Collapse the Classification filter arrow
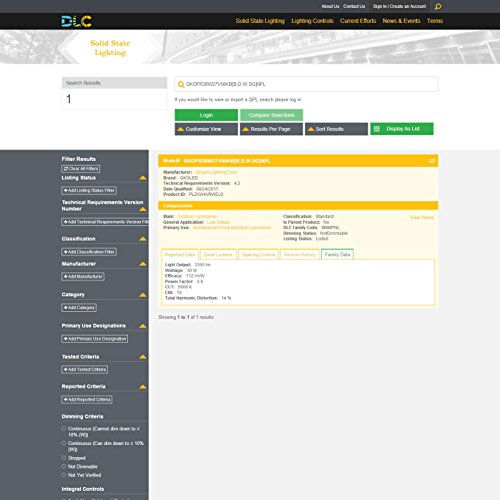 point(143,239)
